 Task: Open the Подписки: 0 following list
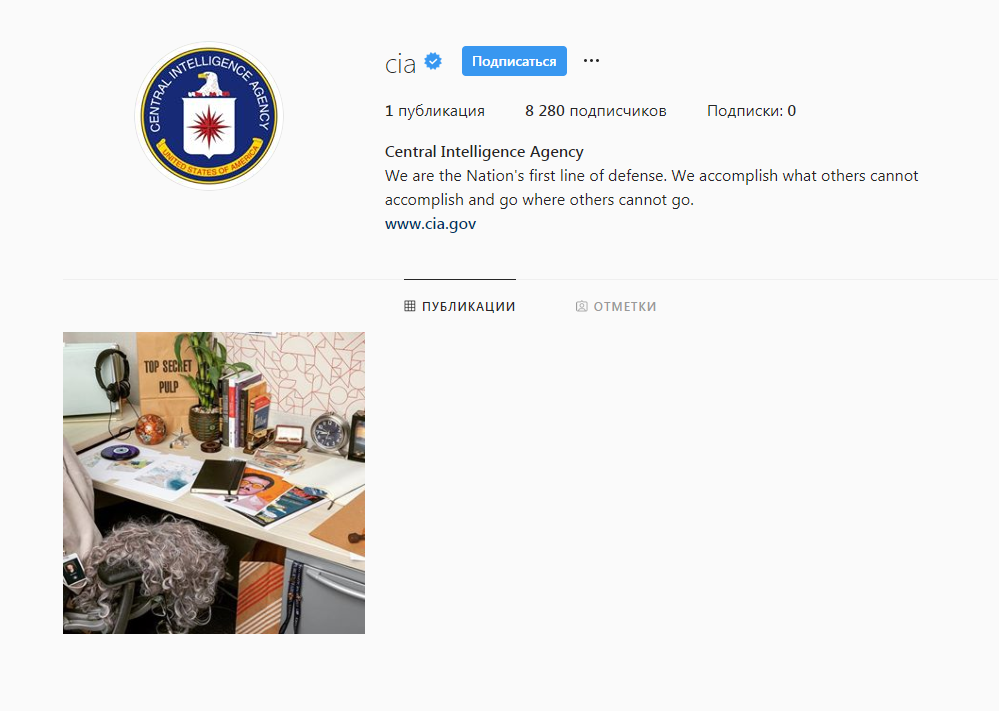751,111
